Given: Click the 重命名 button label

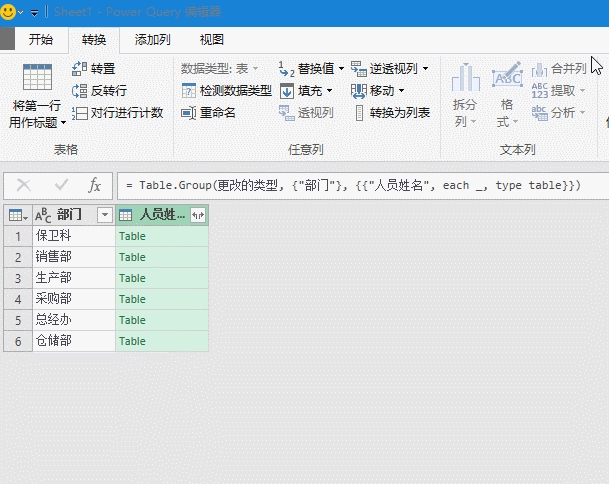Looking at the screenshot, I should pos(218,113).
